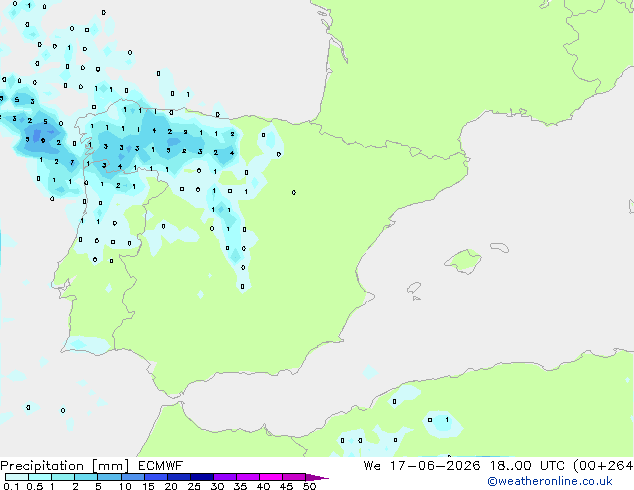The width and height of the screenshot is (634, 490).
Task: Click the legend label '45'
Action: (286, 486)
